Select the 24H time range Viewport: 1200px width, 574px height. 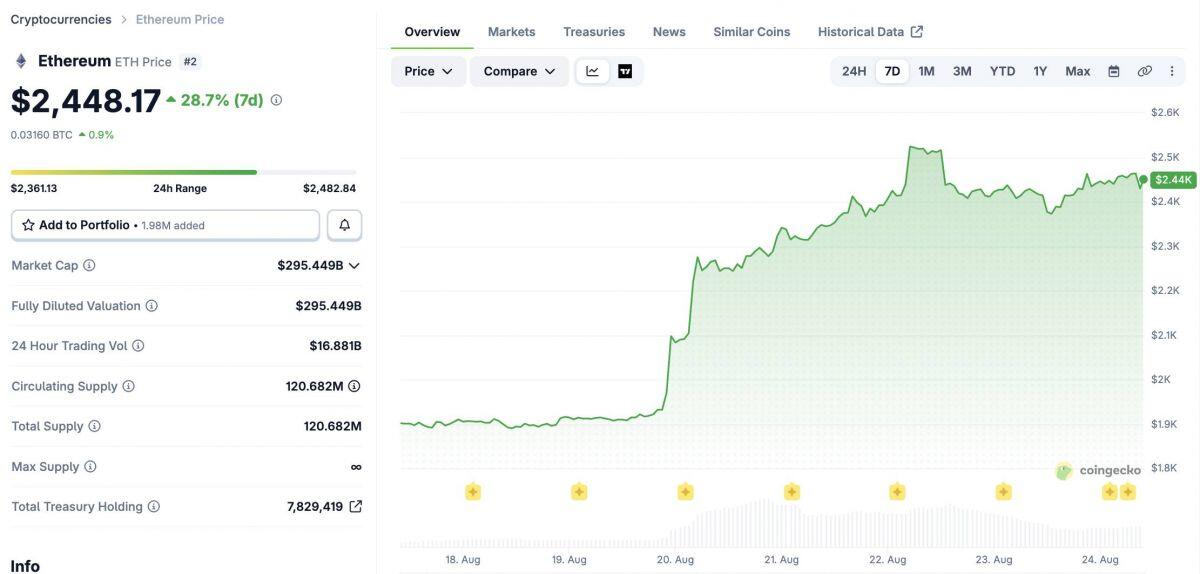(854, 71)
